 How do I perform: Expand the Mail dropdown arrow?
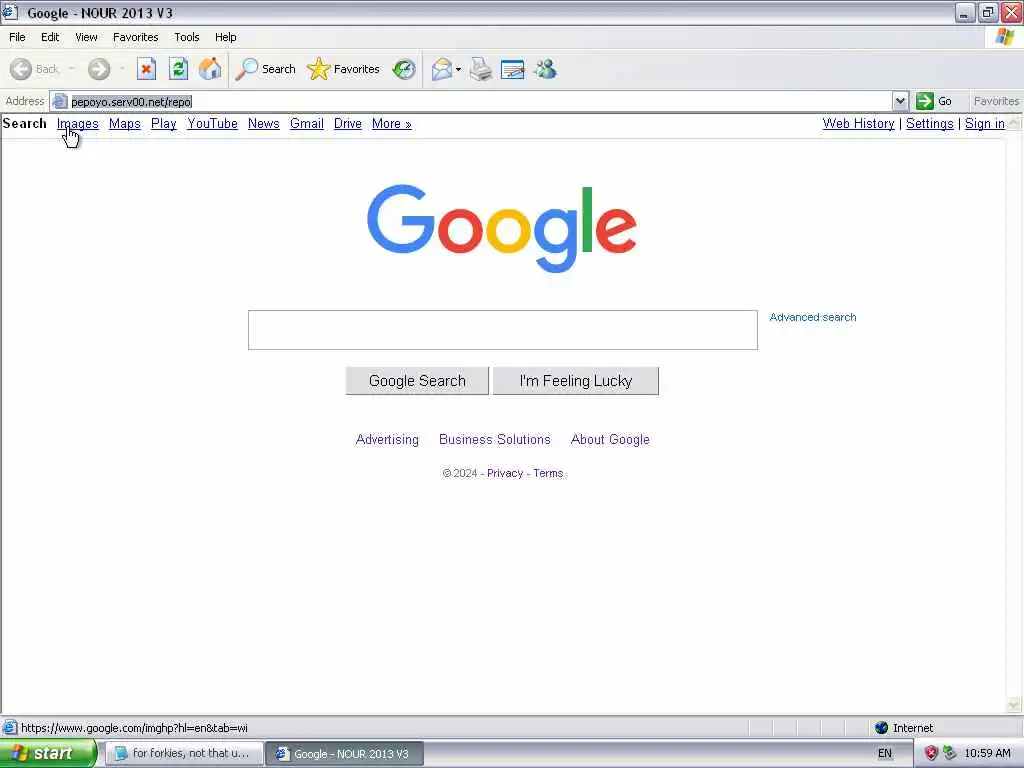[x=458, y=69]
